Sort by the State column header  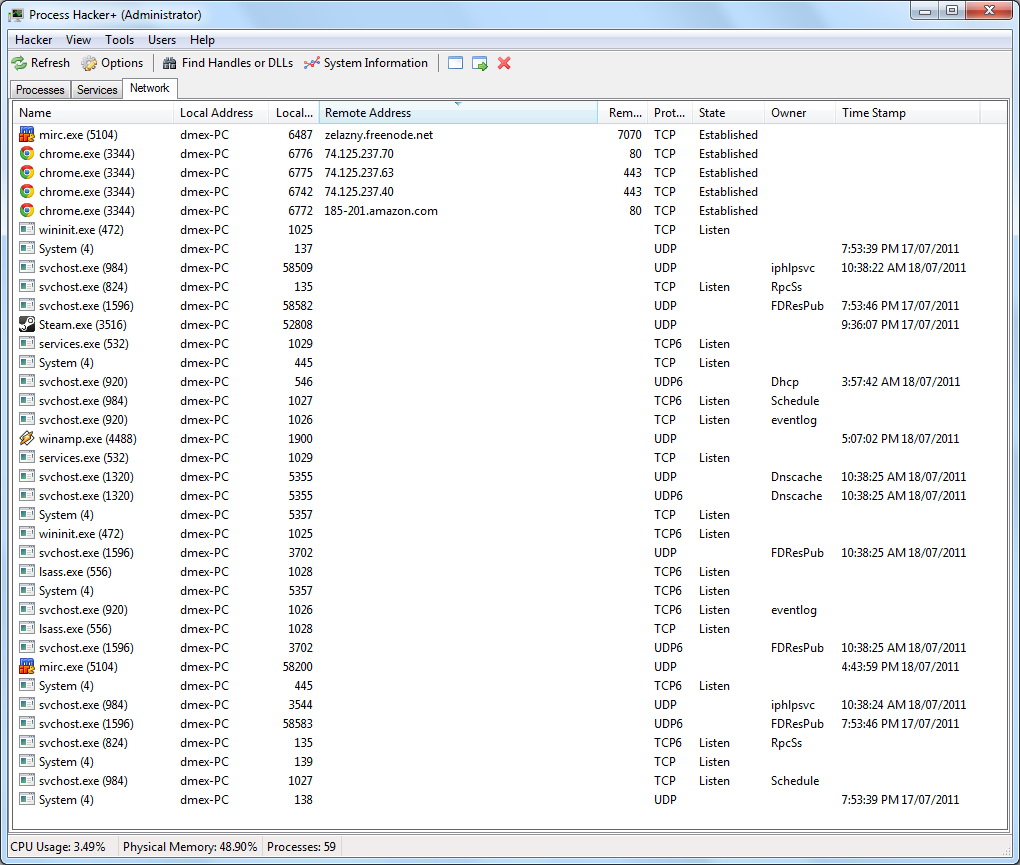point(729,113)
